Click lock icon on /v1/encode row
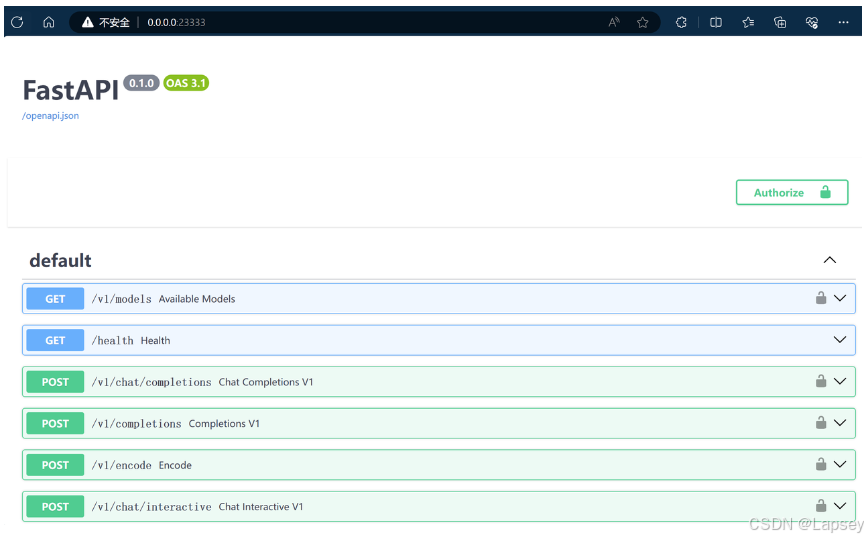The height and width of the screenshot is (539, 868). click(820, 464)
